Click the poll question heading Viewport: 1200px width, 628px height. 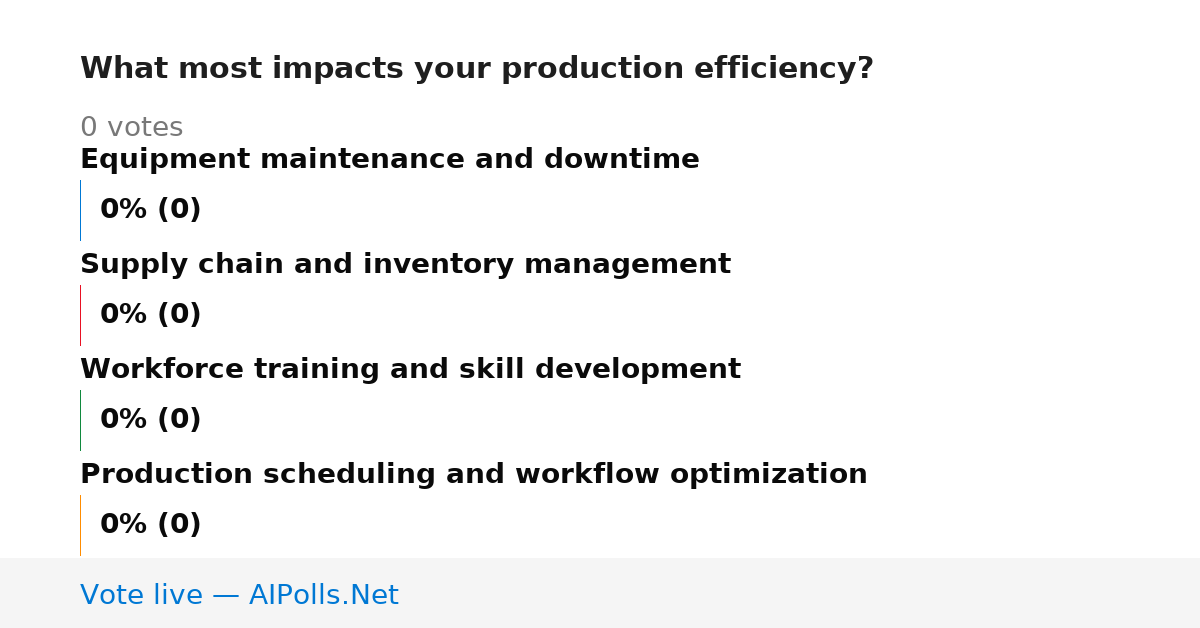(x=476, y=69)
